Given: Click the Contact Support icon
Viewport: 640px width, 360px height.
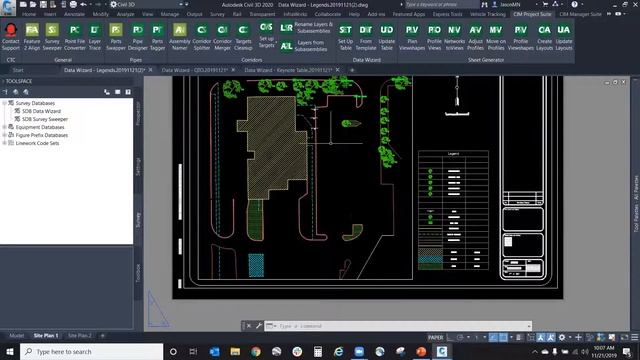Looking at the screenshot, I should (11, 37).
